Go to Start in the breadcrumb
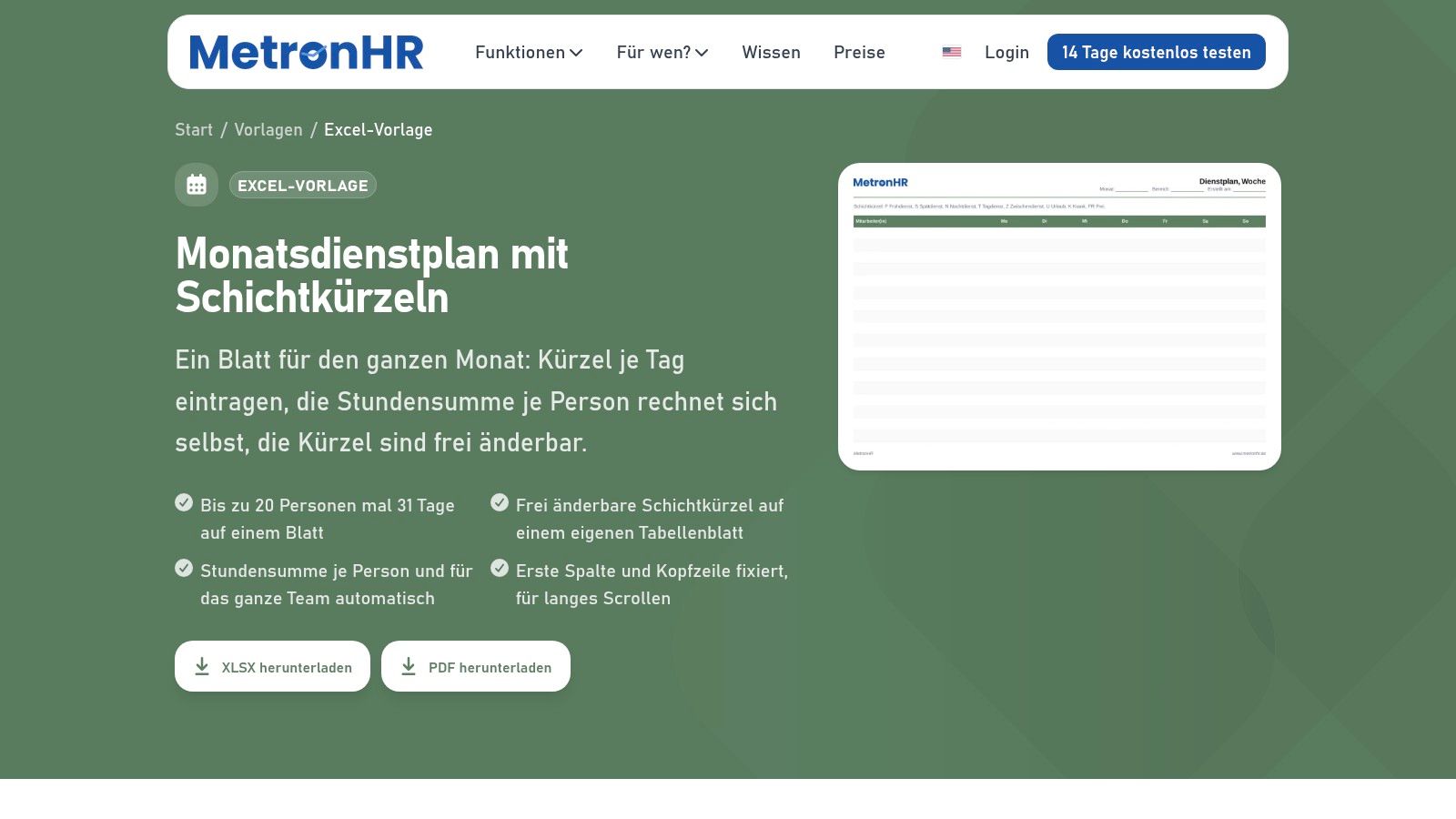This screenshot has height=819, width=1456. (x=194, y=130)
